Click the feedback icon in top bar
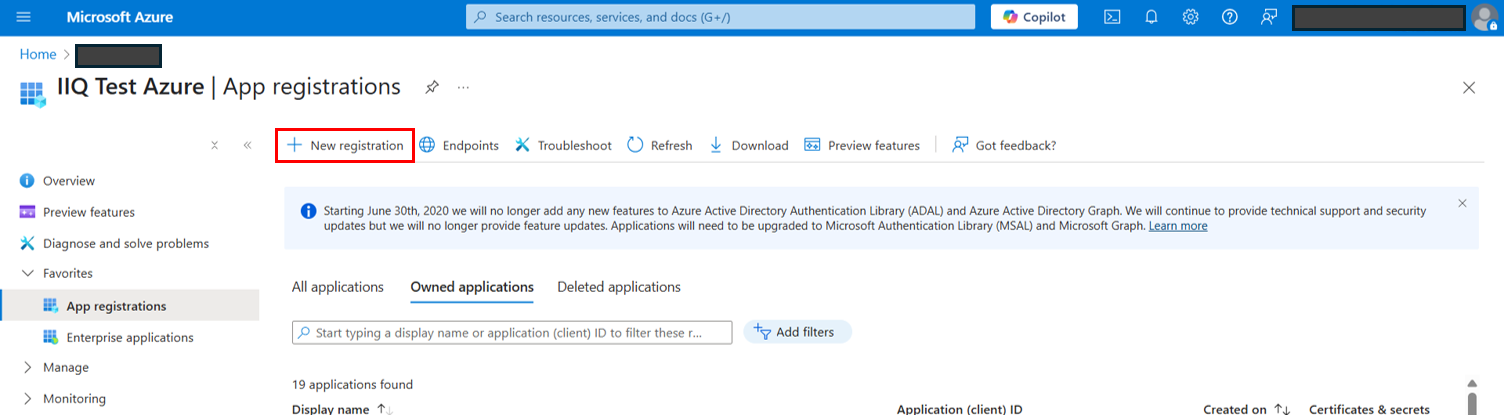 tap(1269, 17)
